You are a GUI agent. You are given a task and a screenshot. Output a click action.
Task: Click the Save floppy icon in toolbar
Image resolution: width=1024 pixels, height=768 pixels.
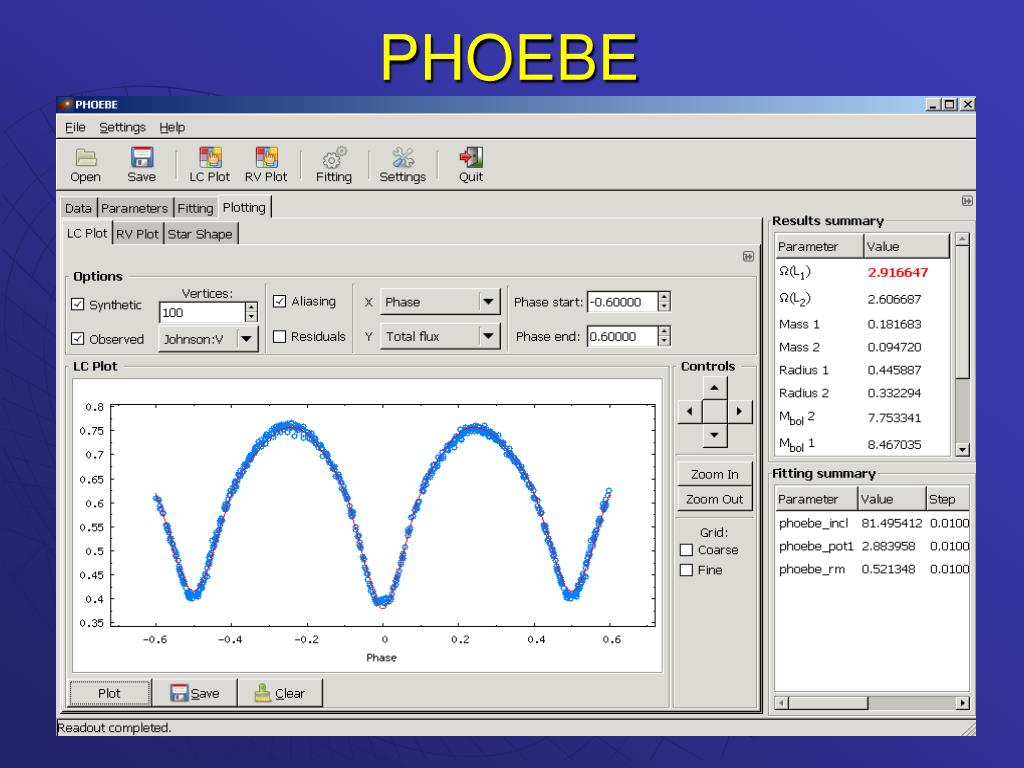pyautogui.click(x=142, y=165)
